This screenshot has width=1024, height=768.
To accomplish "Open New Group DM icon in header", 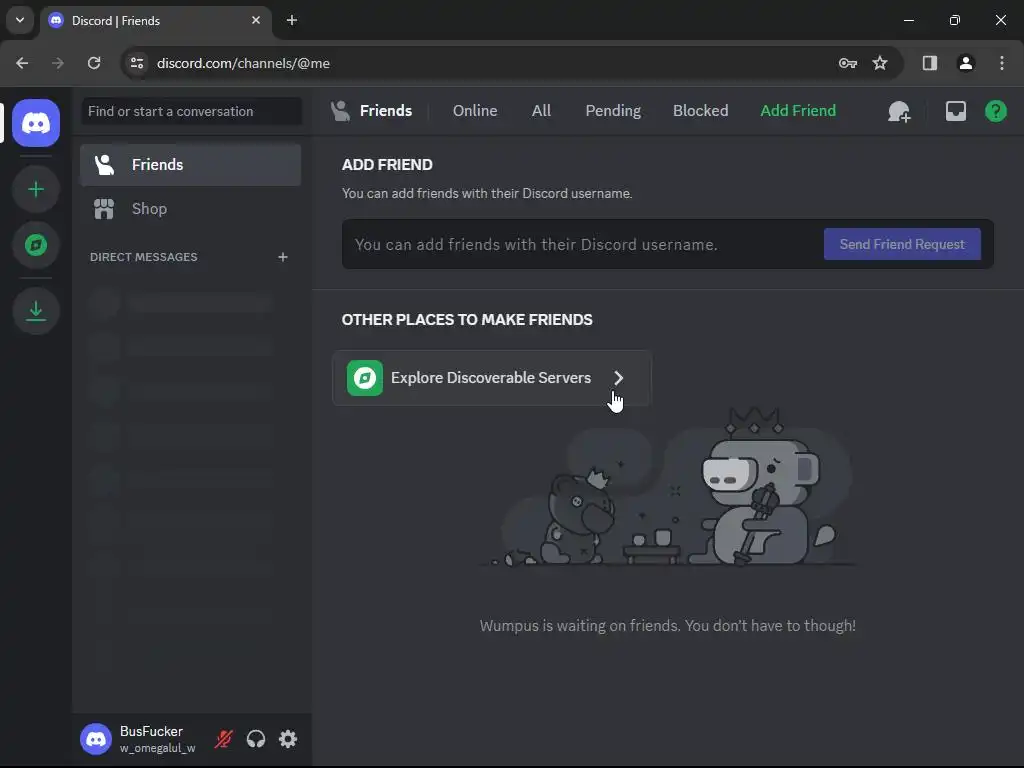I will (899, 112).
